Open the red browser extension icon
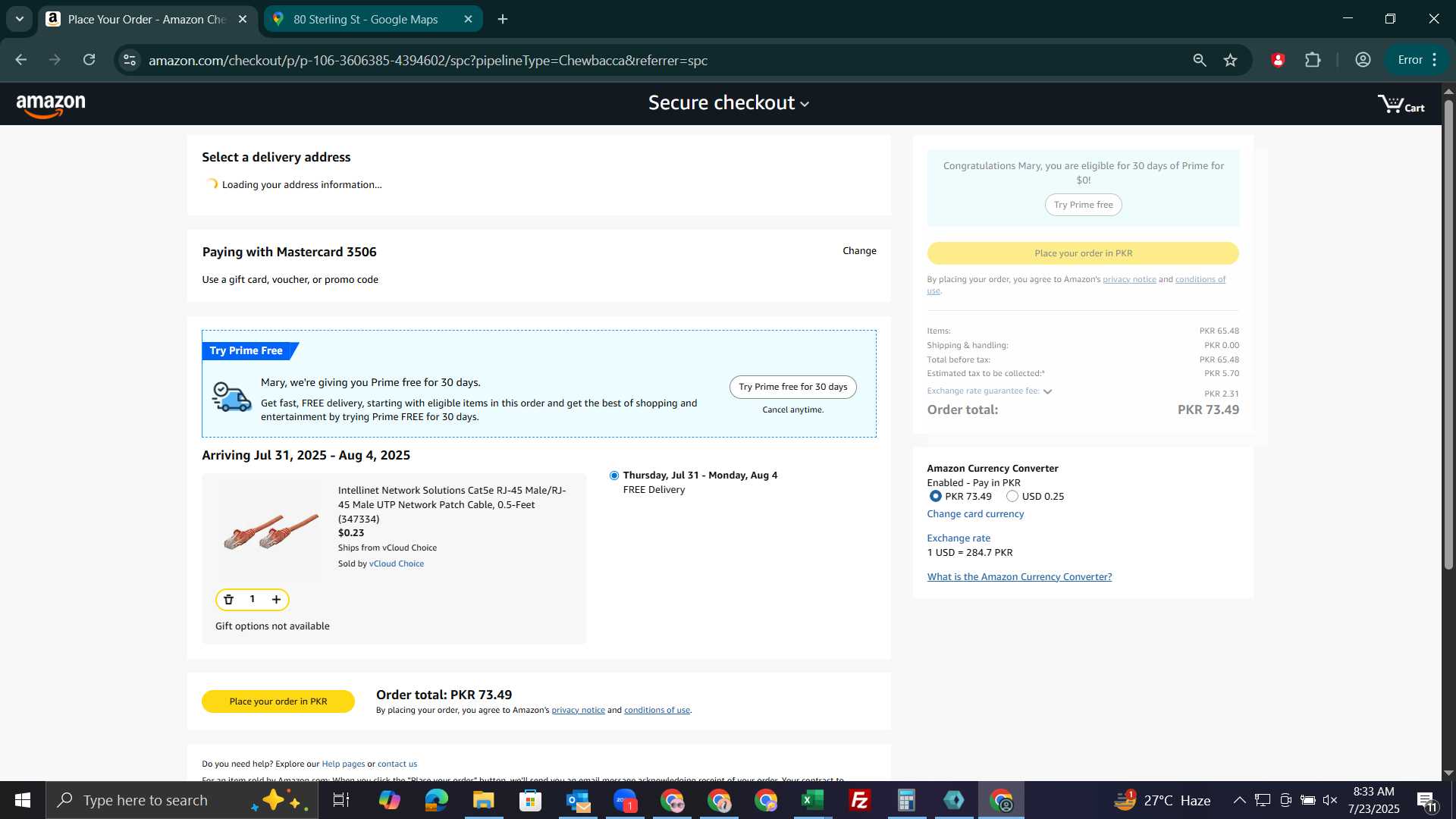The image size is (1456, 819). pyautogui.click(x=1278, y=60)
